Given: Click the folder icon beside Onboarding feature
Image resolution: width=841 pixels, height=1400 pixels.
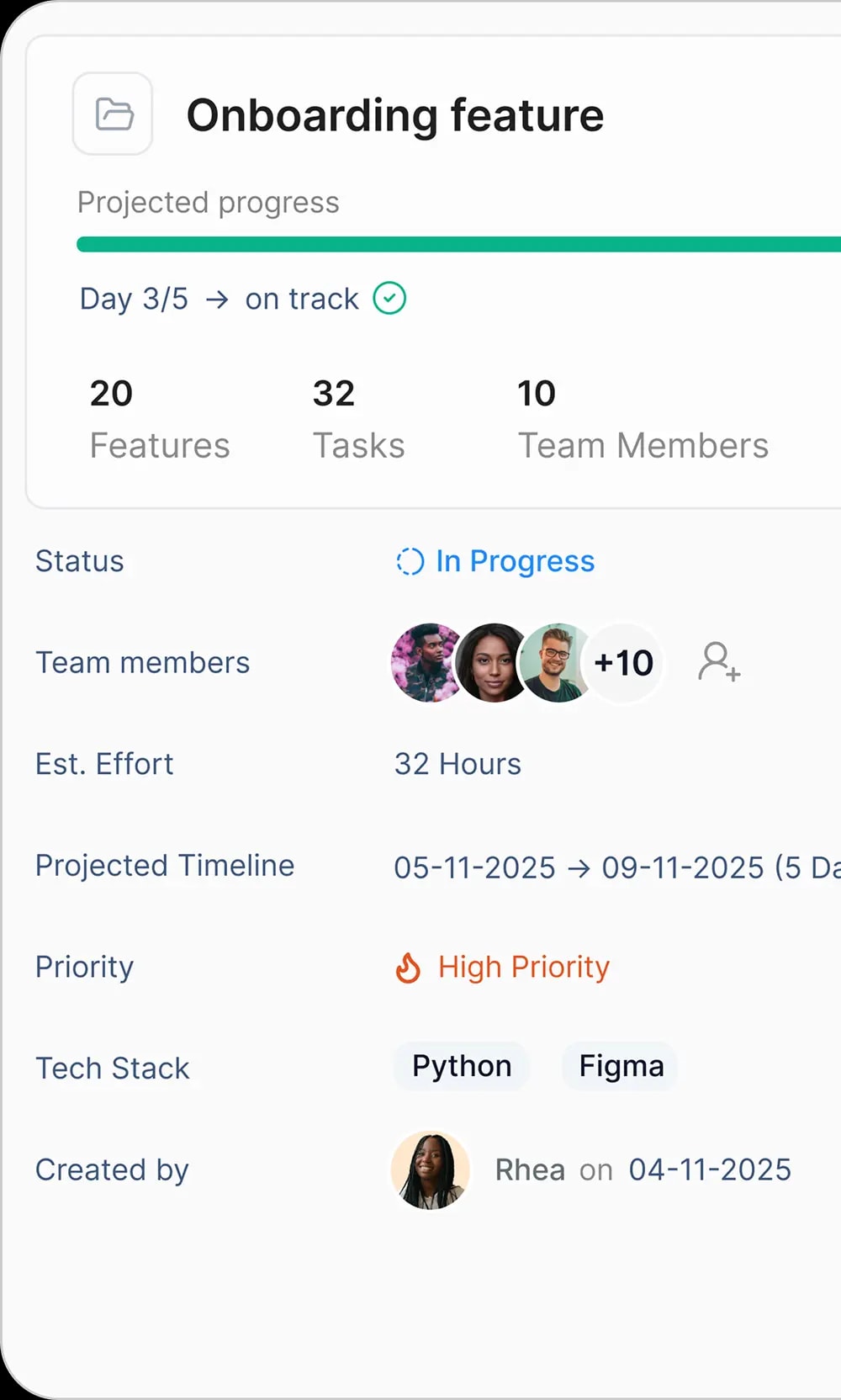Looking at the screenshot, I should (112, 114).
